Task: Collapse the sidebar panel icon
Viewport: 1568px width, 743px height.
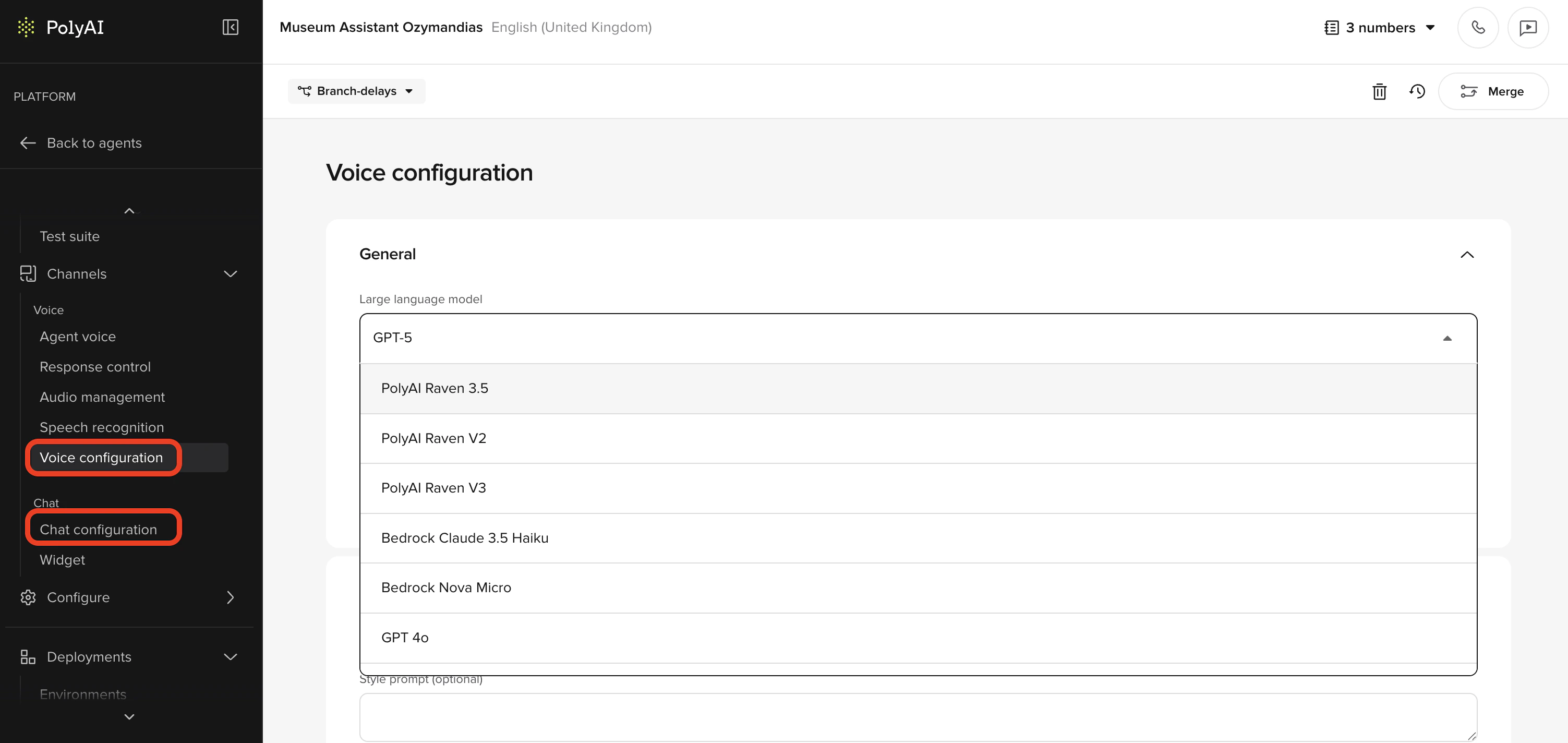Action: pos(230,28)
